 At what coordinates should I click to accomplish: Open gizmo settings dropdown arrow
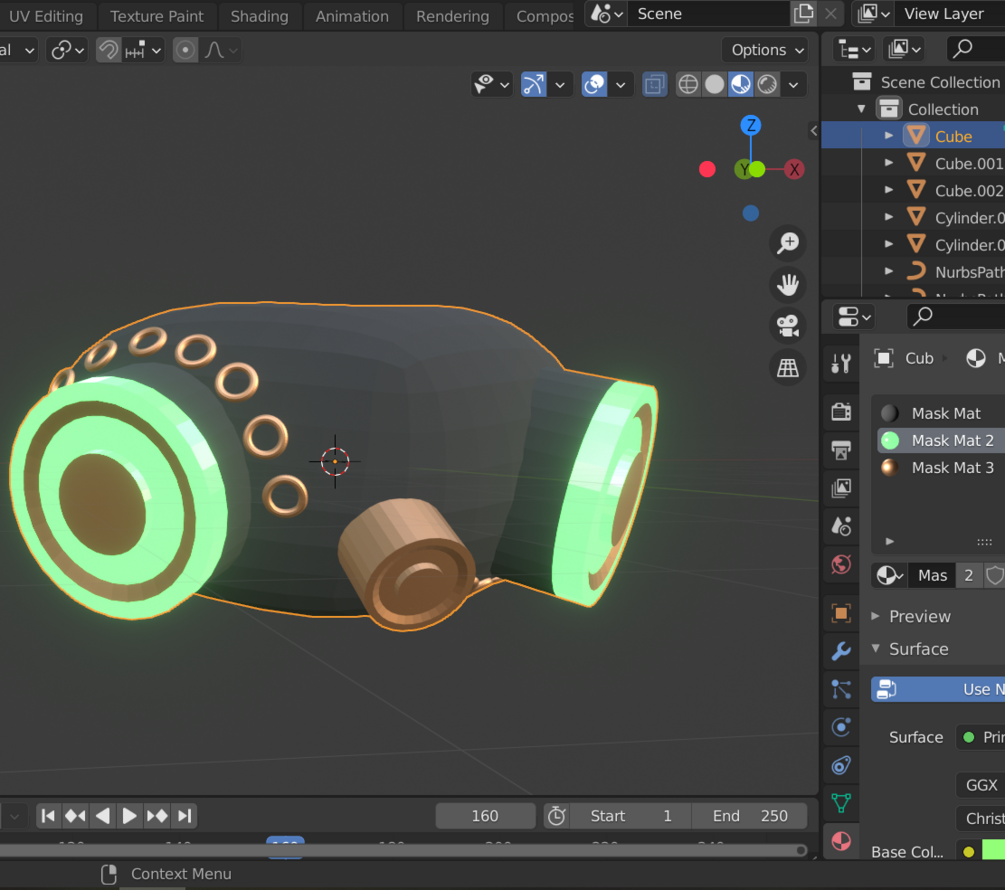point(560,85)
